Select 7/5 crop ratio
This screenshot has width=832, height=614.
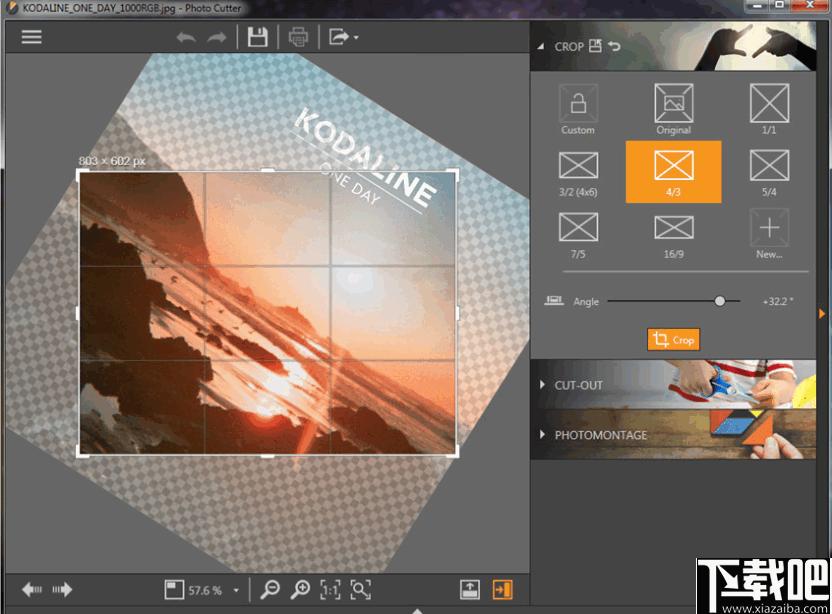(578, 235)
